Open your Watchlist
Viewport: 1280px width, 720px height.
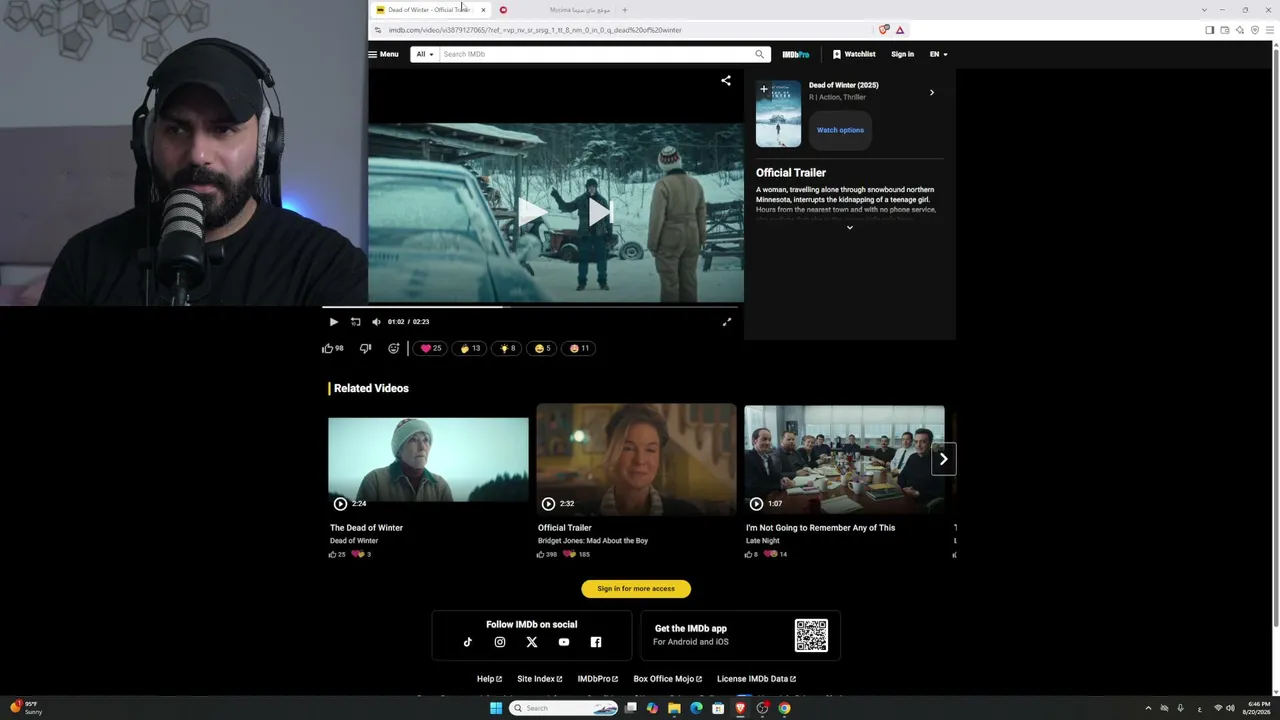pos(854,54)
